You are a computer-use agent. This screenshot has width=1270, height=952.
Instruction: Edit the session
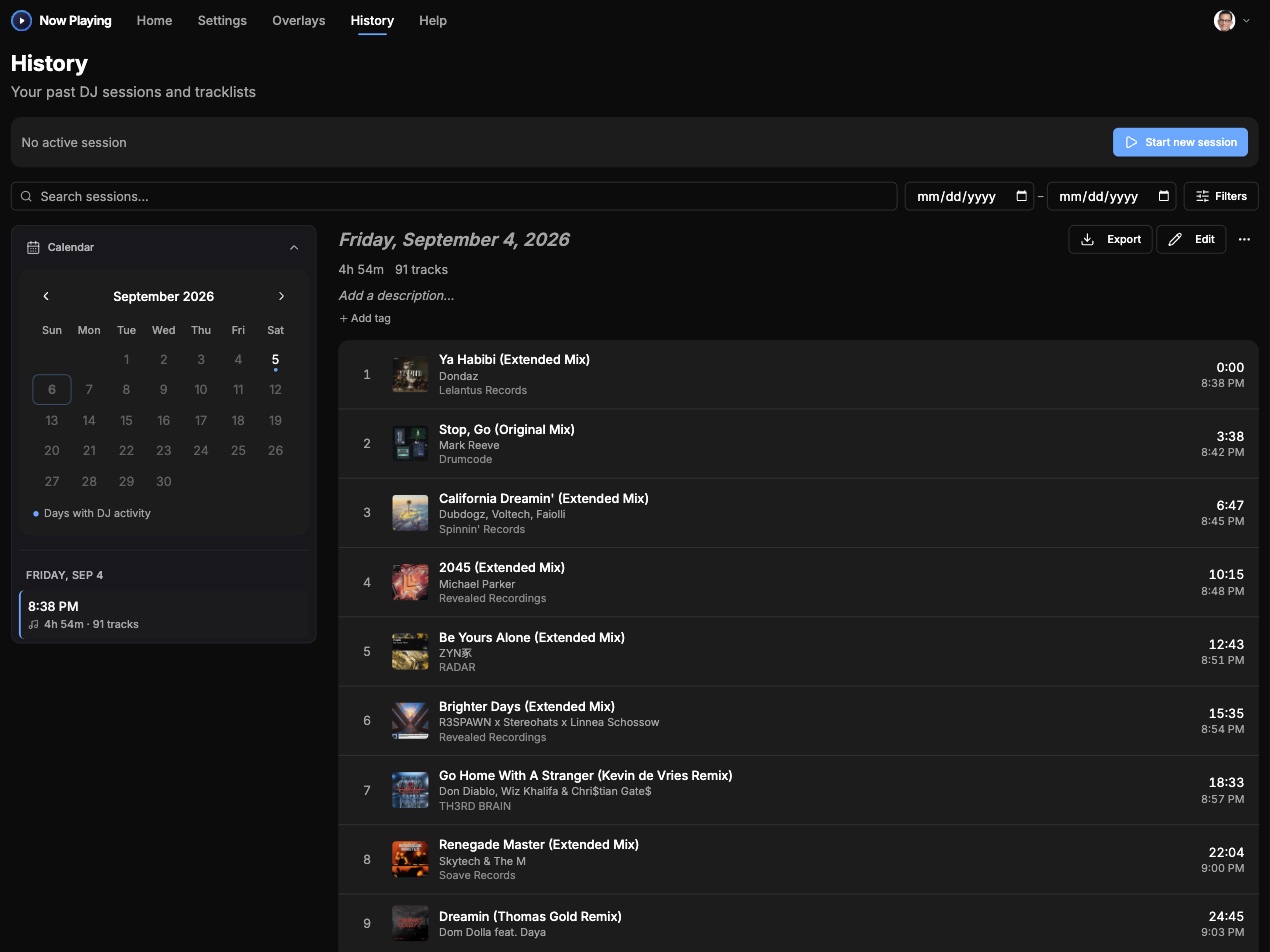coord(1191,239)
